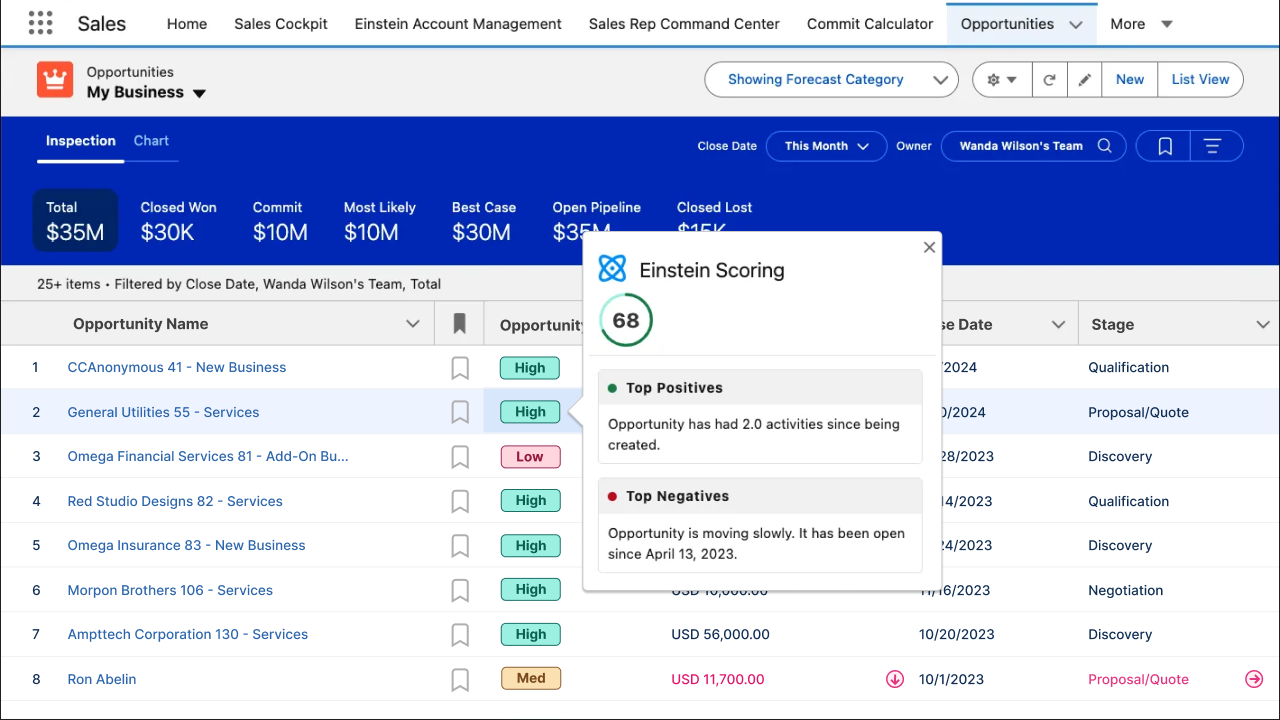Click the Einstein score 68 progress ring
The height and width of the screenshot is (720, 1280).
626,320
